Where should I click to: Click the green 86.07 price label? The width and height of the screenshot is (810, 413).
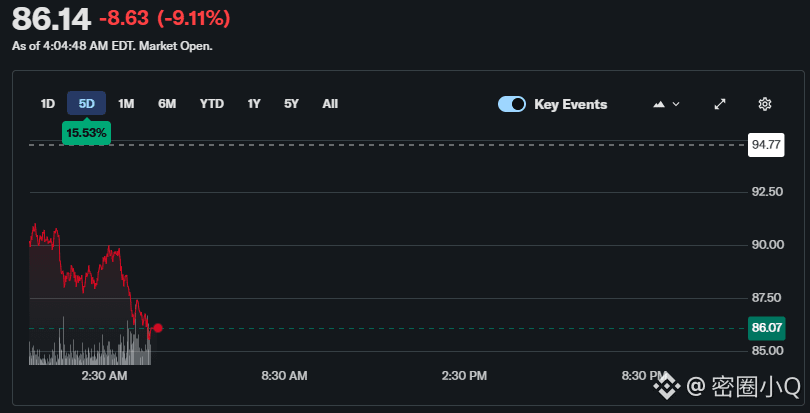click(767, 328)
